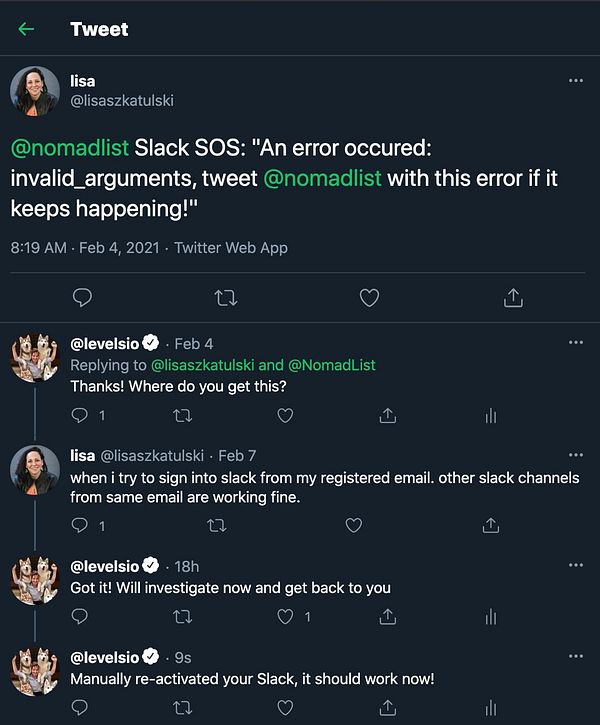Click the back arrow next to Tweet
Viewport: 600px width, 725px height.
click(26, 29)
